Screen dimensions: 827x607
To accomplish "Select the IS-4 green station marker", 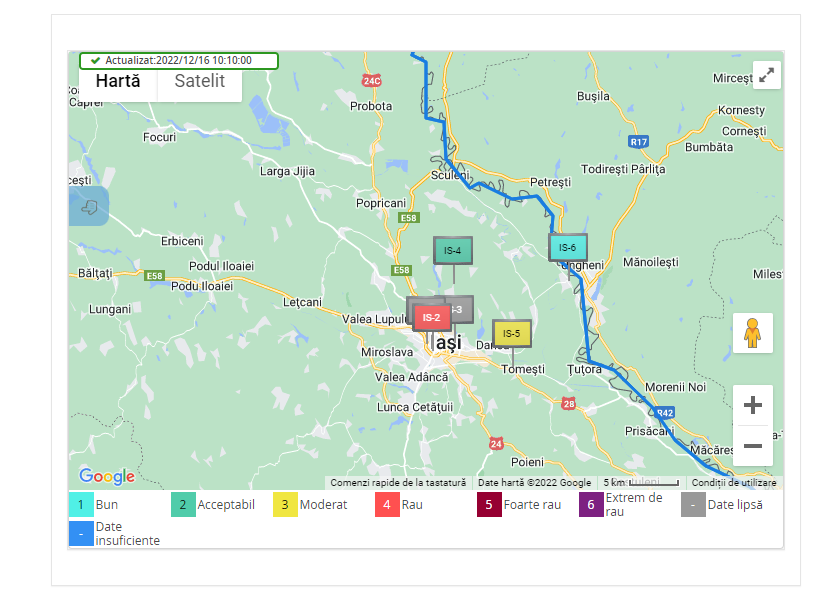I will click(453, 250).
